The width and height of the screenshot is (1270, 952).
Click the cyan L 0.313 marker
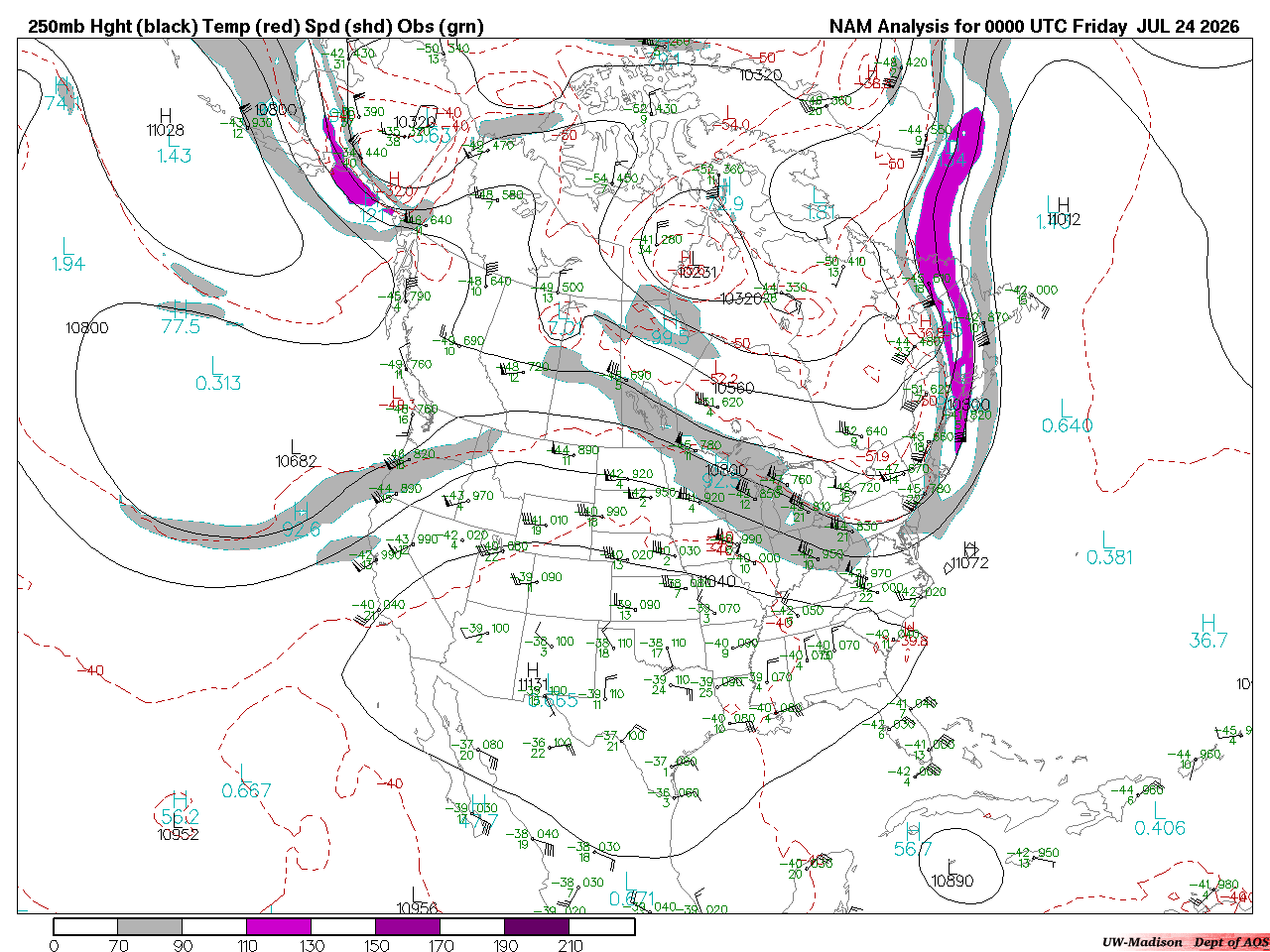click(217, 375)
